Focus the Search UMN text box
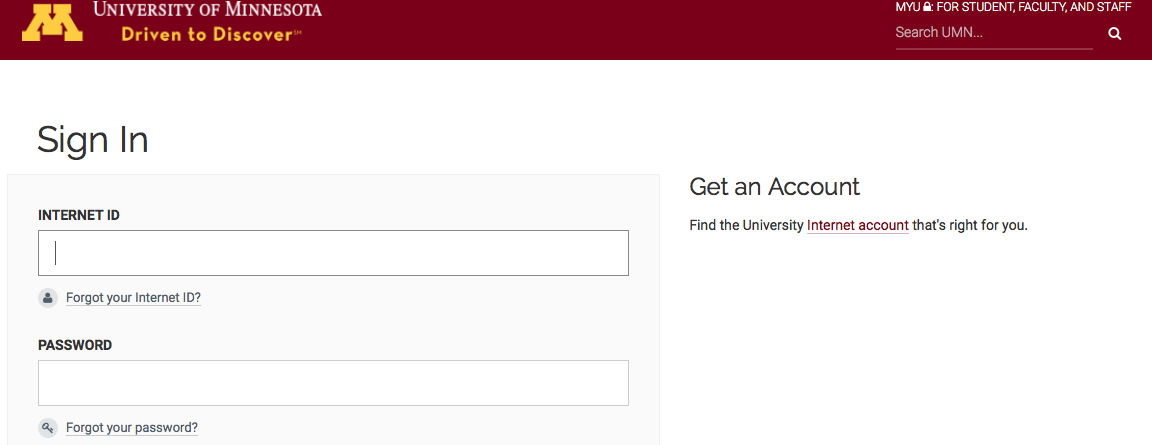 (x=993, y=33)
